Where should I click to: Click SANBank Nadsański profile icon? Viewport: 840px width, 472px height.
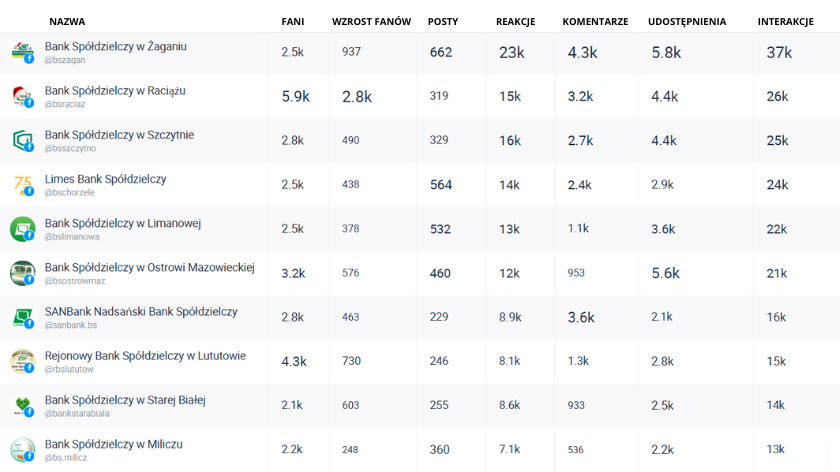tap(22, 317)
